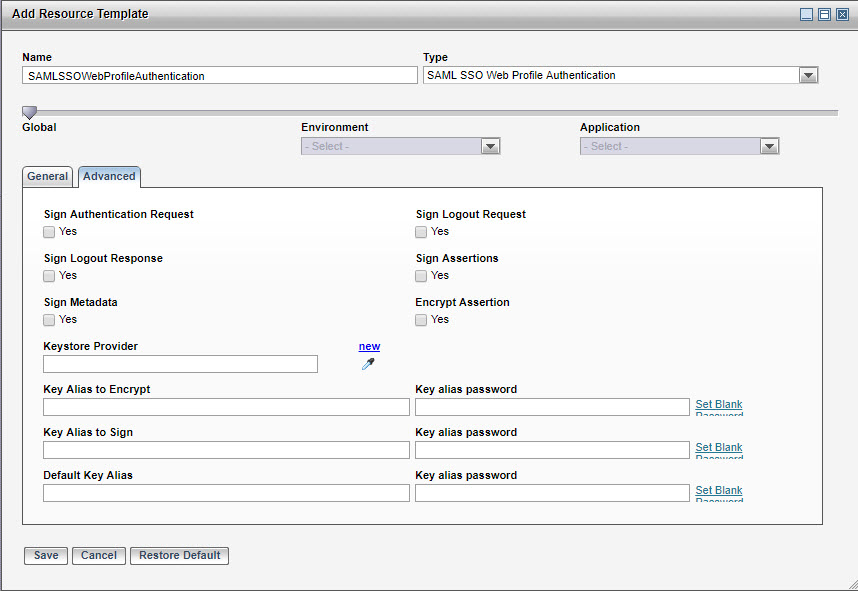Enable Sign Authentication Request checkbox
858x591 pixels.
point(49,232)
